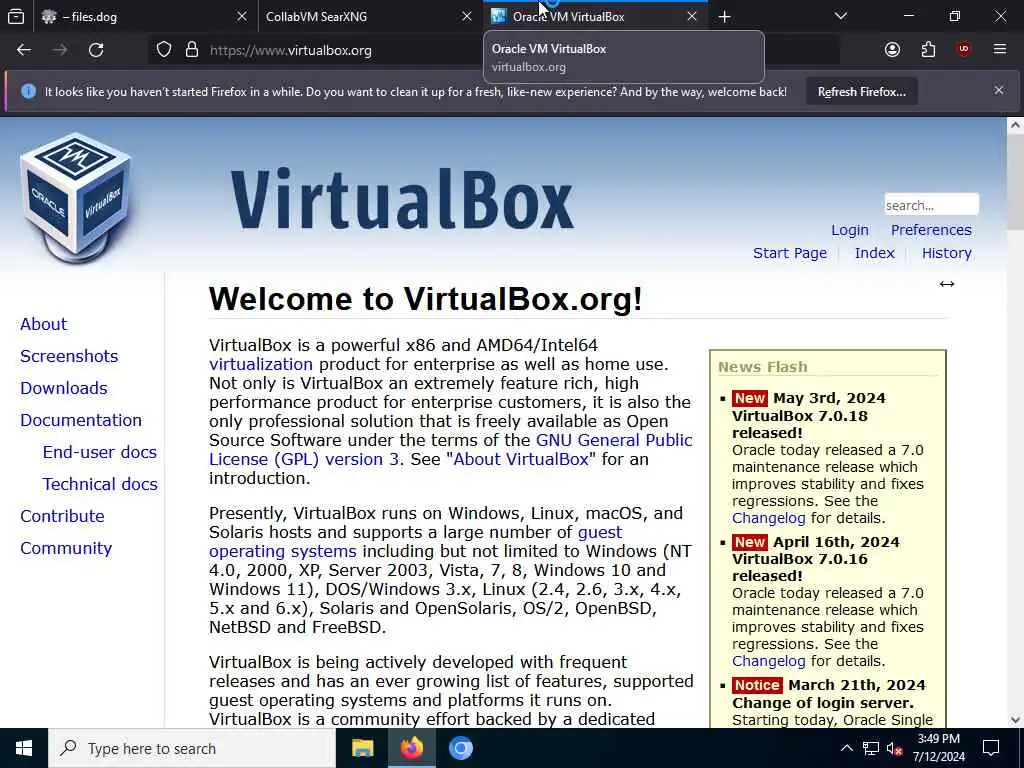Open the Screenshots sidebar link

coord(69,356)
